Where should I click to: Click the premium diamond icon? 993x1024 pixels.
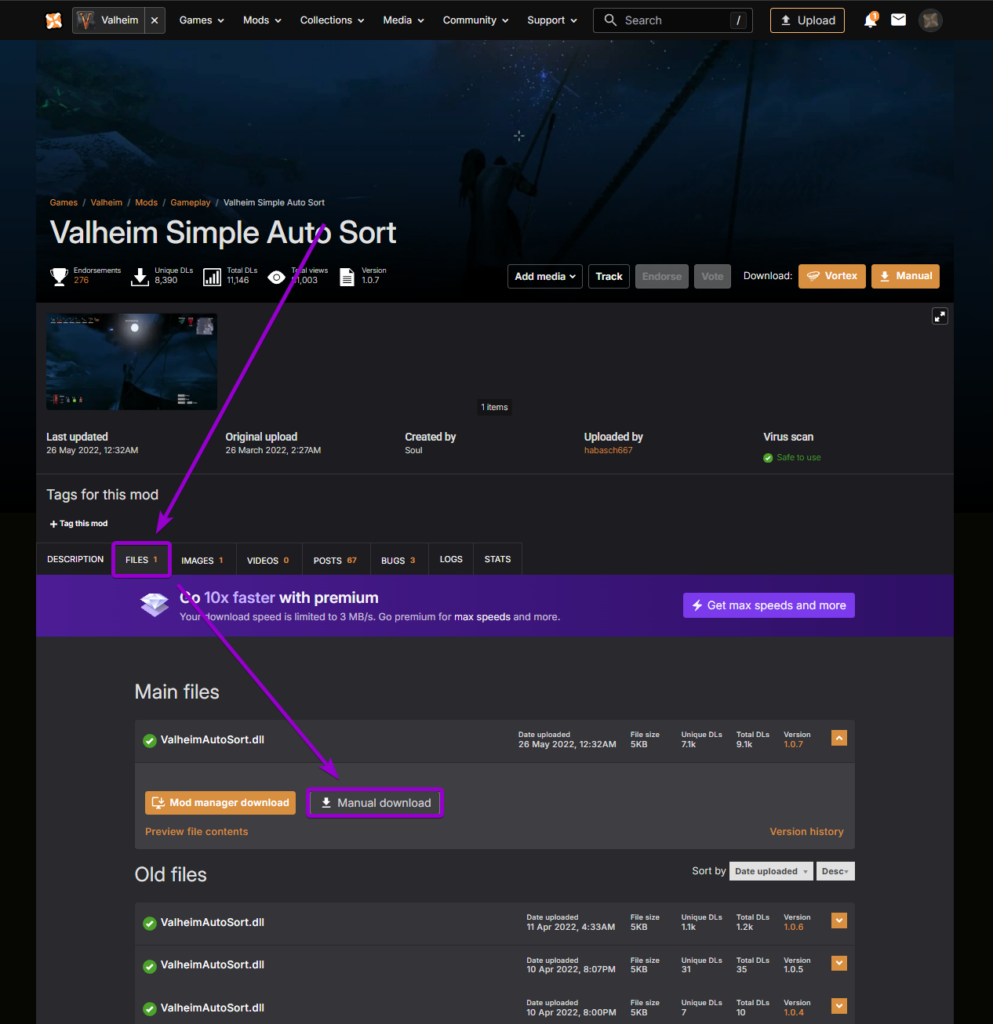pos(154,605)
